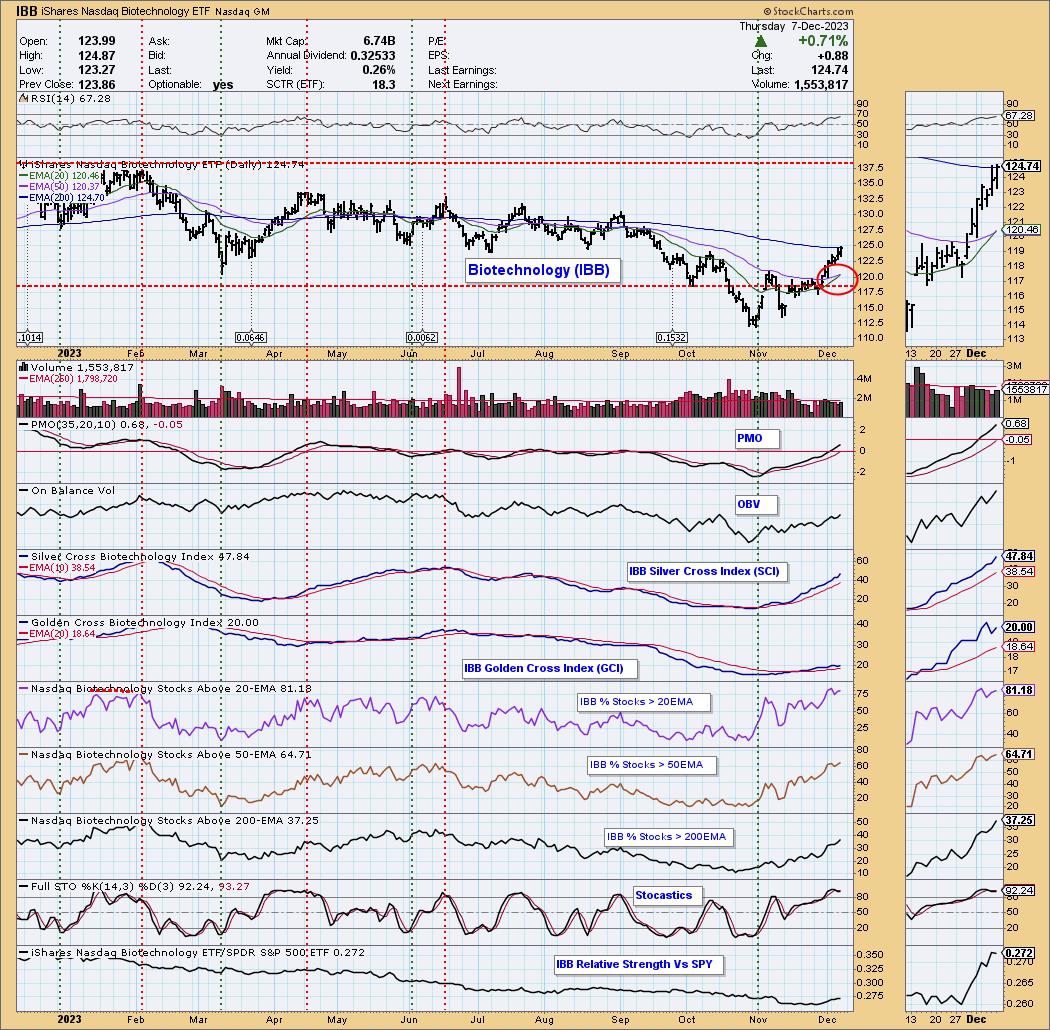Click the 37.25 value tag on right
This screenshot has width=1050, height=1030.
tap(1019, 820)
